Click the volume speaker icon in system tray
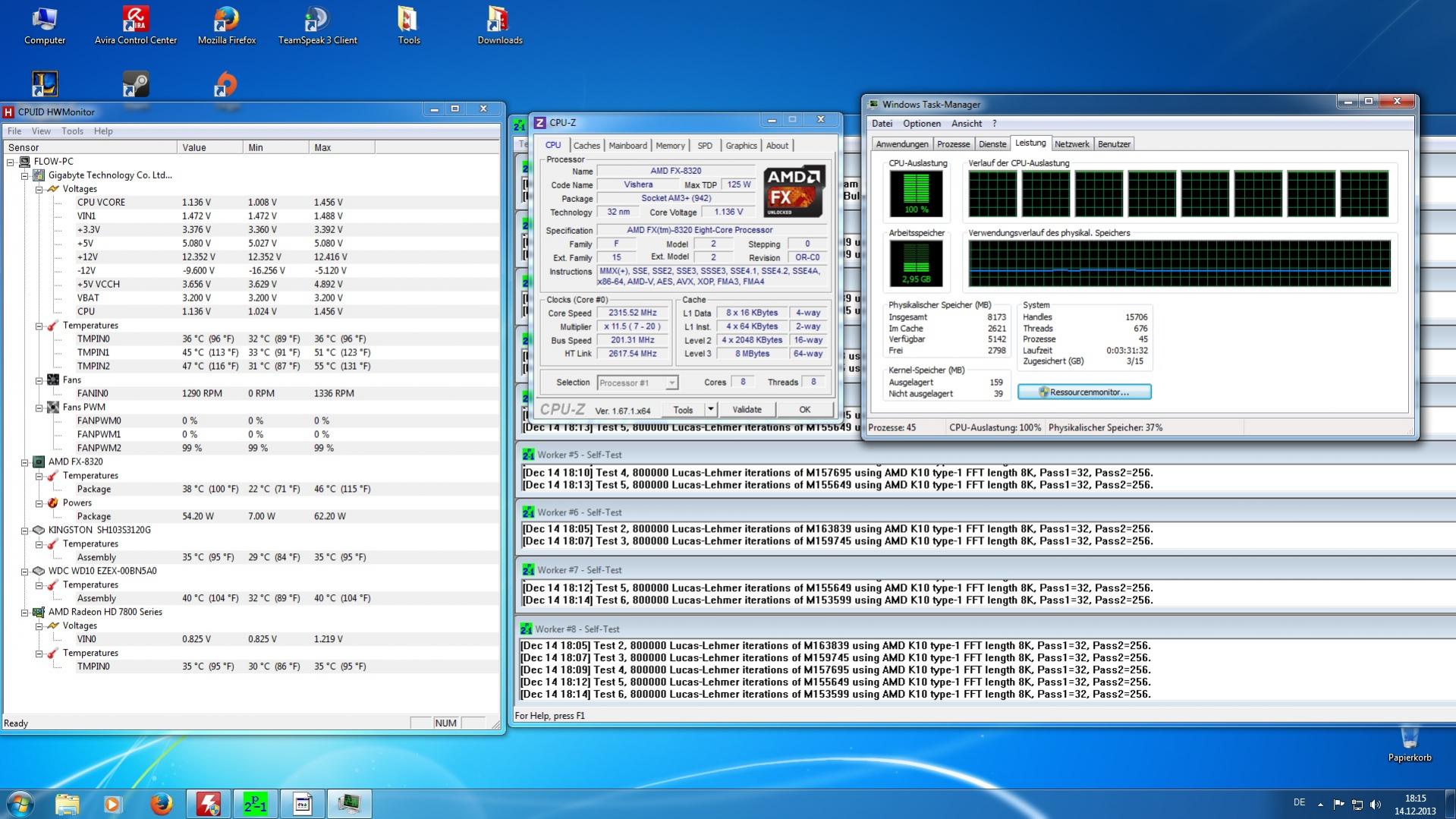Image resolution: width=1456 pixels, height=819 pixels. tap(1376, 804)
